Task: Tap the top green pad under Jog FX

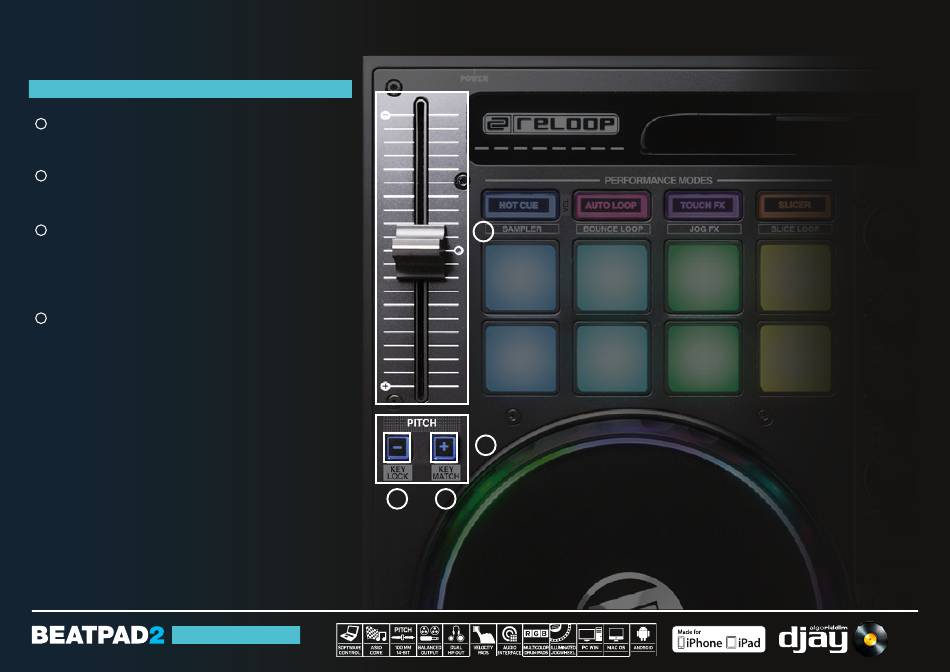Action: (x=703, y=278)
